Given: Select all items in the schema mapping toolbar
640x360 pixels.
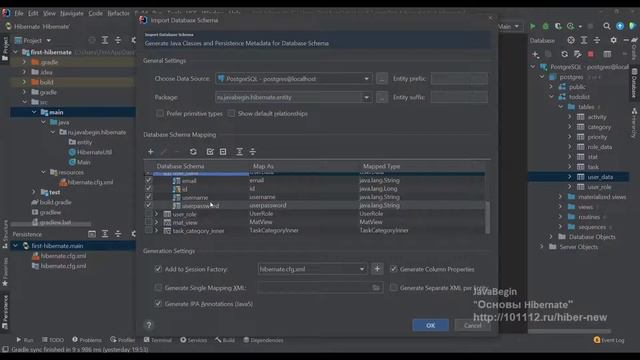Looking at the screenshot, I should pos(210,152).
